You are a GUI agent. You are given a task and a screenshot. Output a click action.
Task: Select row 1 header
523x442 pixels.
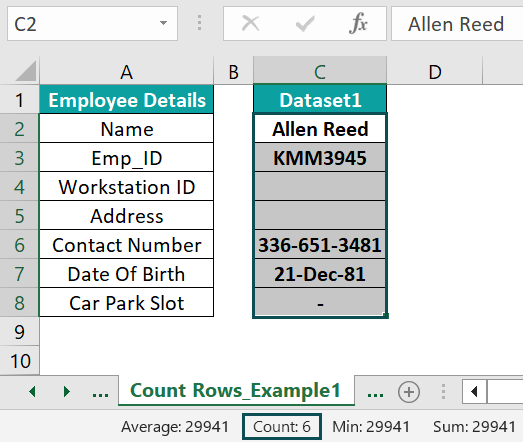(19, 100)
